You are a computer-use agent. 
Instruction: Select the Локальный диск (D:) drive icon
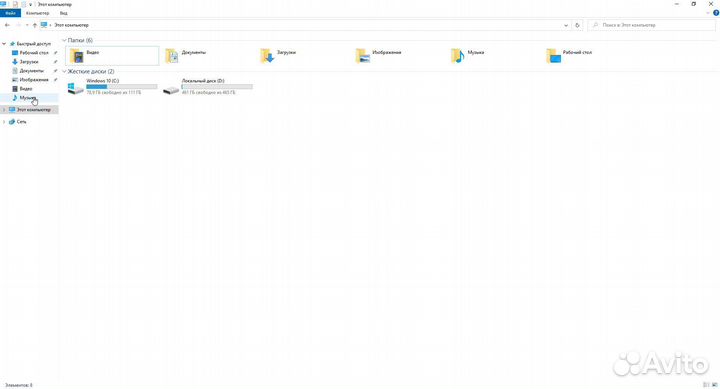(x=171, y=89)
